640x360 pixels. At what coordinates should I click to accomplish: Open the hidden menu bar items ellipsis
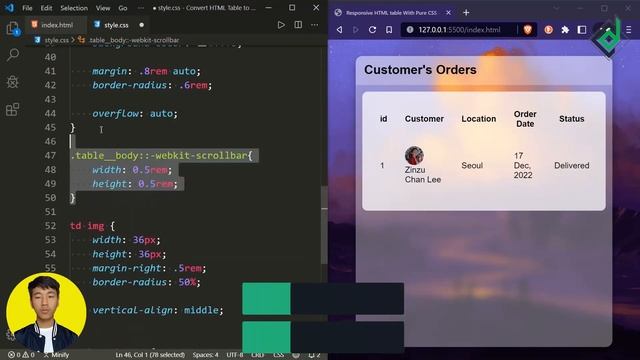(141, 8)
